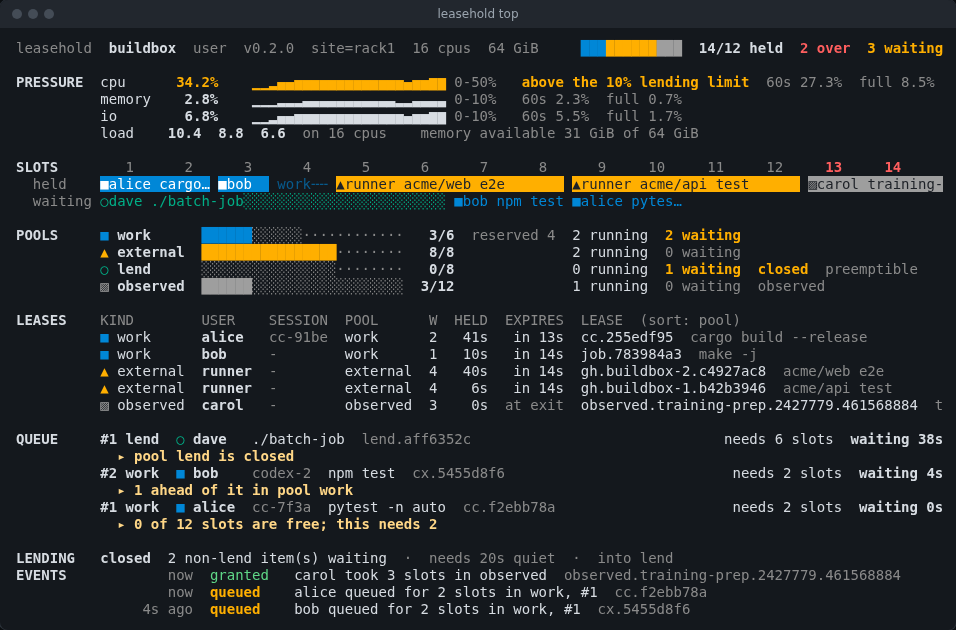The image size is (956, 630).
Task: Click the red slot number 14
Action: click(x=893, y=167)
